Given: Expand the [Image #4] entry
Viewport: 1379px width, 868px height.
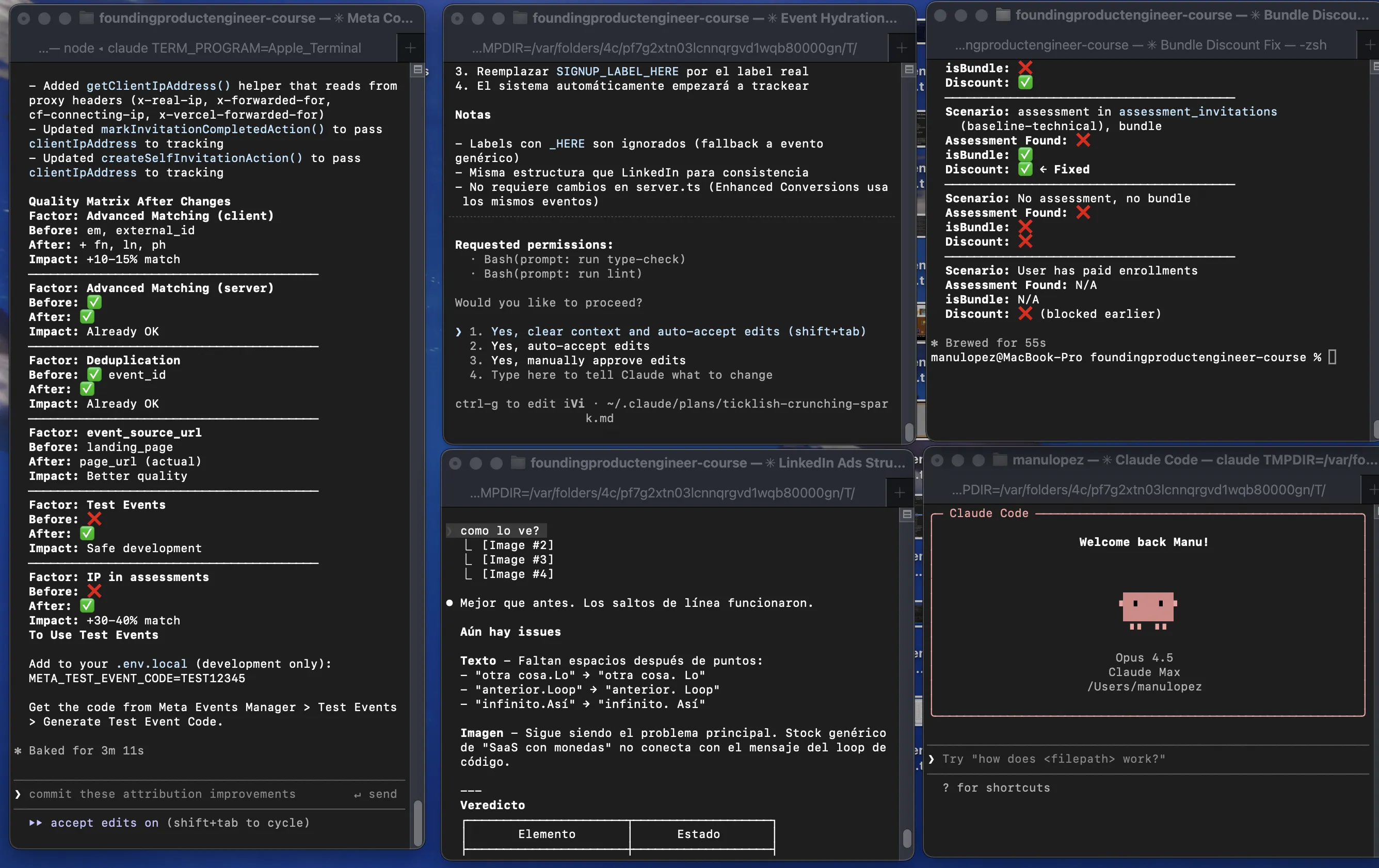Looking at the screenshot, I should [517, 574].
